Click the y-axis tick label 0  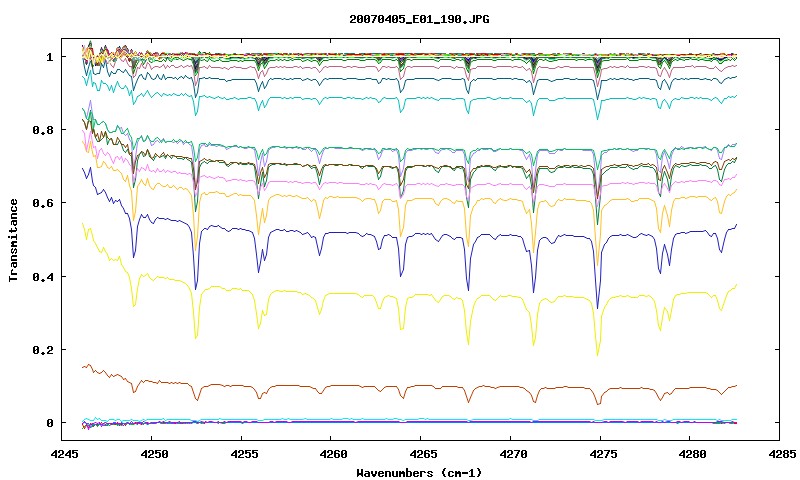(49, 423)
